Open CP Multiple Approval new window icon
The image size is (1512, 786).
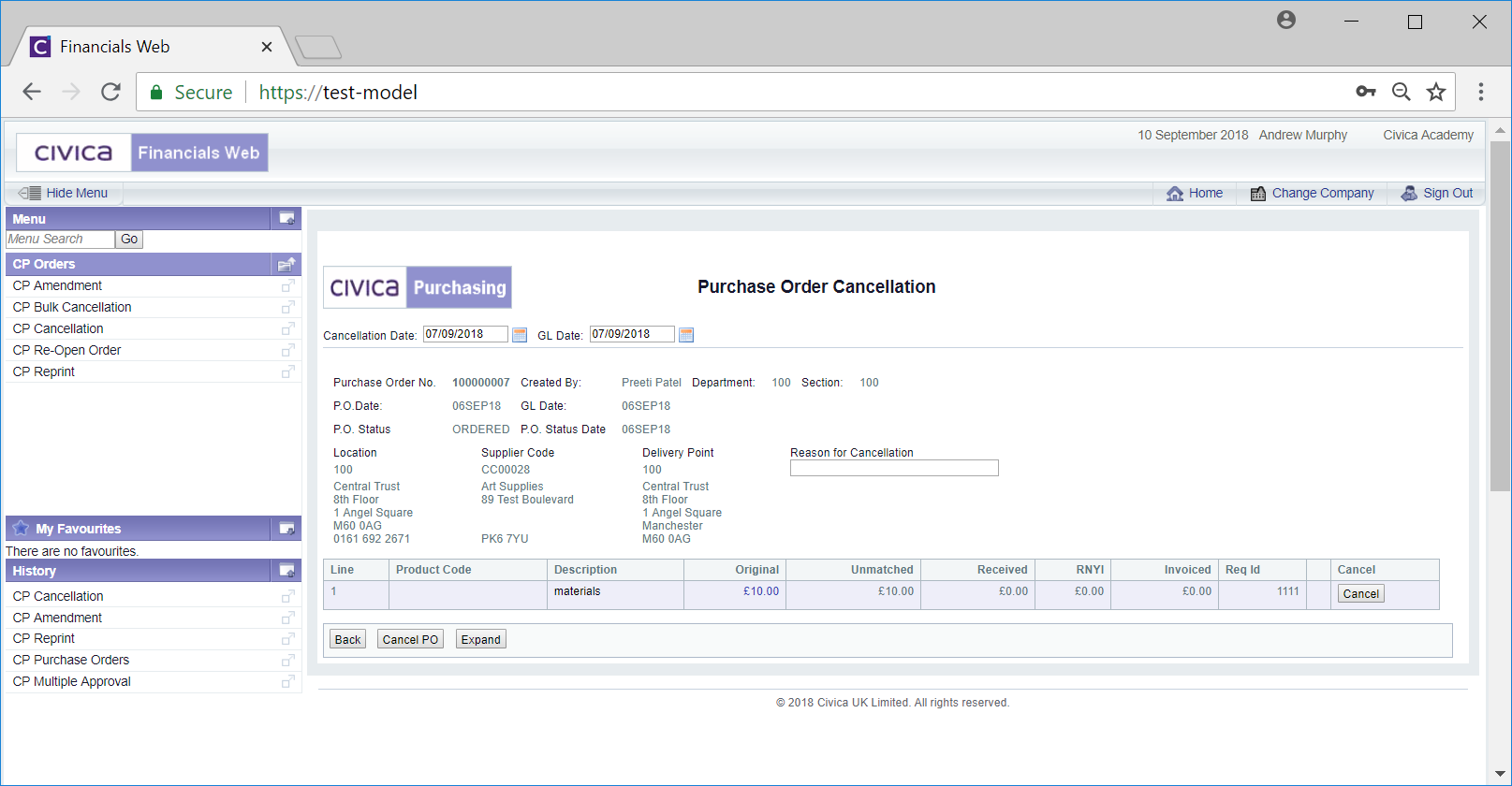point(288,682)
